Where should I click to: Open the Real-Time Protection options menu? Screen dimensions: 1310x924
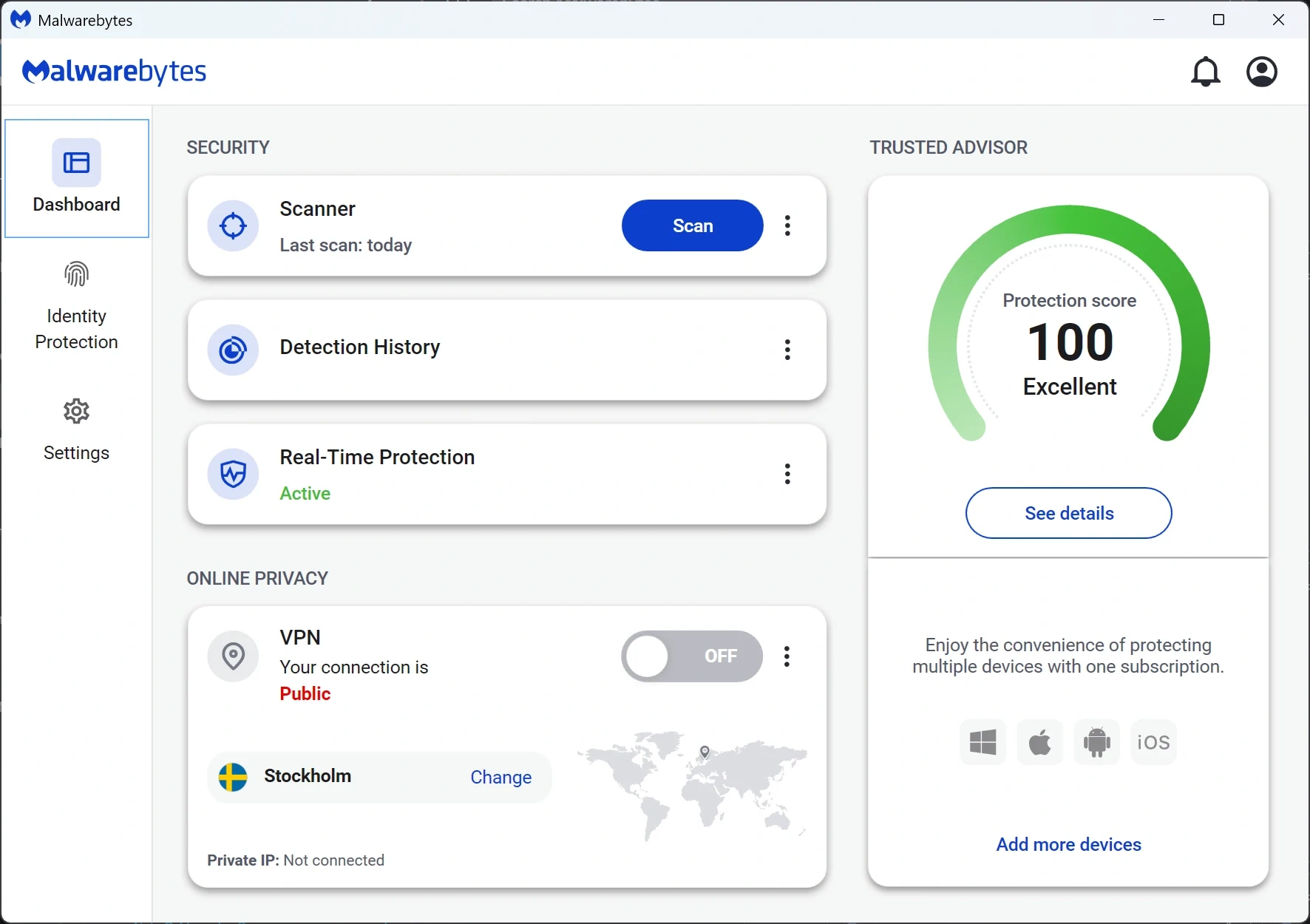788,474
